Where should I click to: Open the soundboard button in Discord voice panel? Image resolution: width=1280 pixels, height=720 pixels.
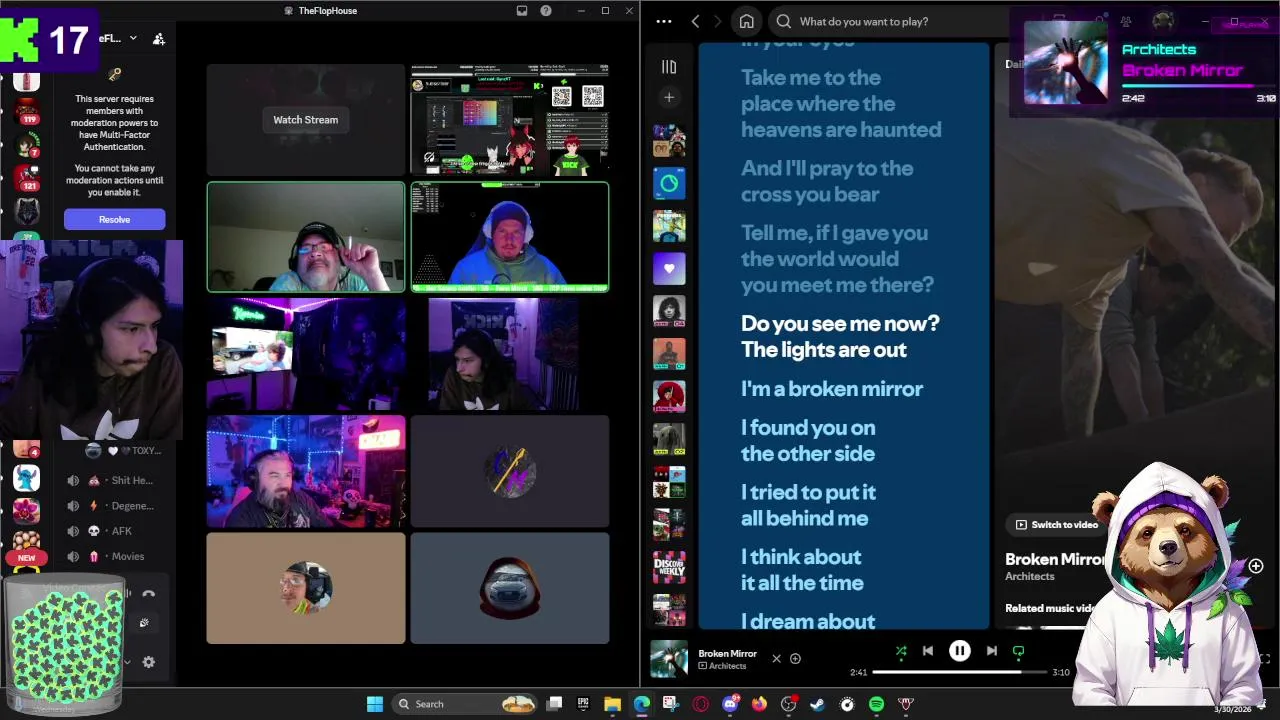144,623
